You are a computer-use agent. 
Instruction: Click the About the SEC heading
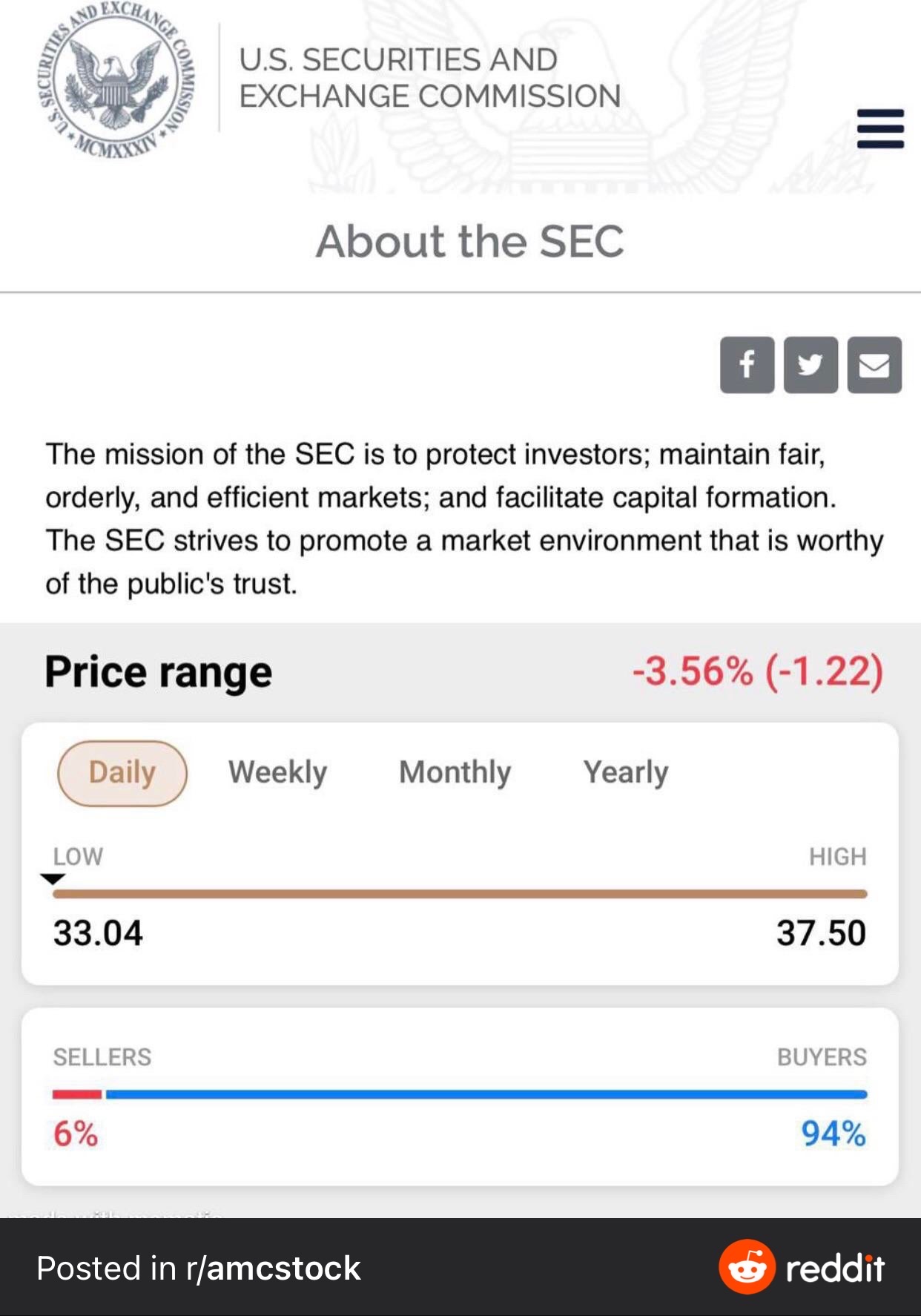[x=470, y=241]
